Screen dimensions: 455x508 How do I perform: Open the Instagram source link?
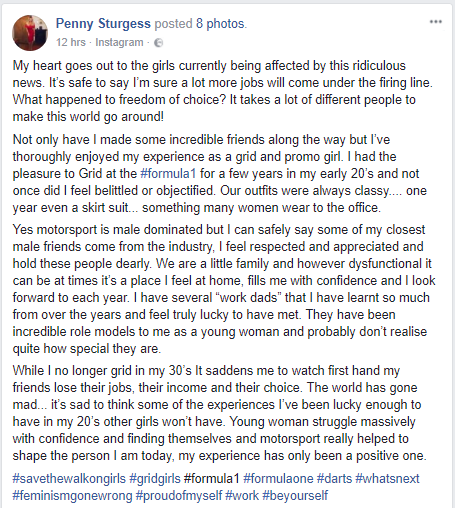[x=119, y=42]
